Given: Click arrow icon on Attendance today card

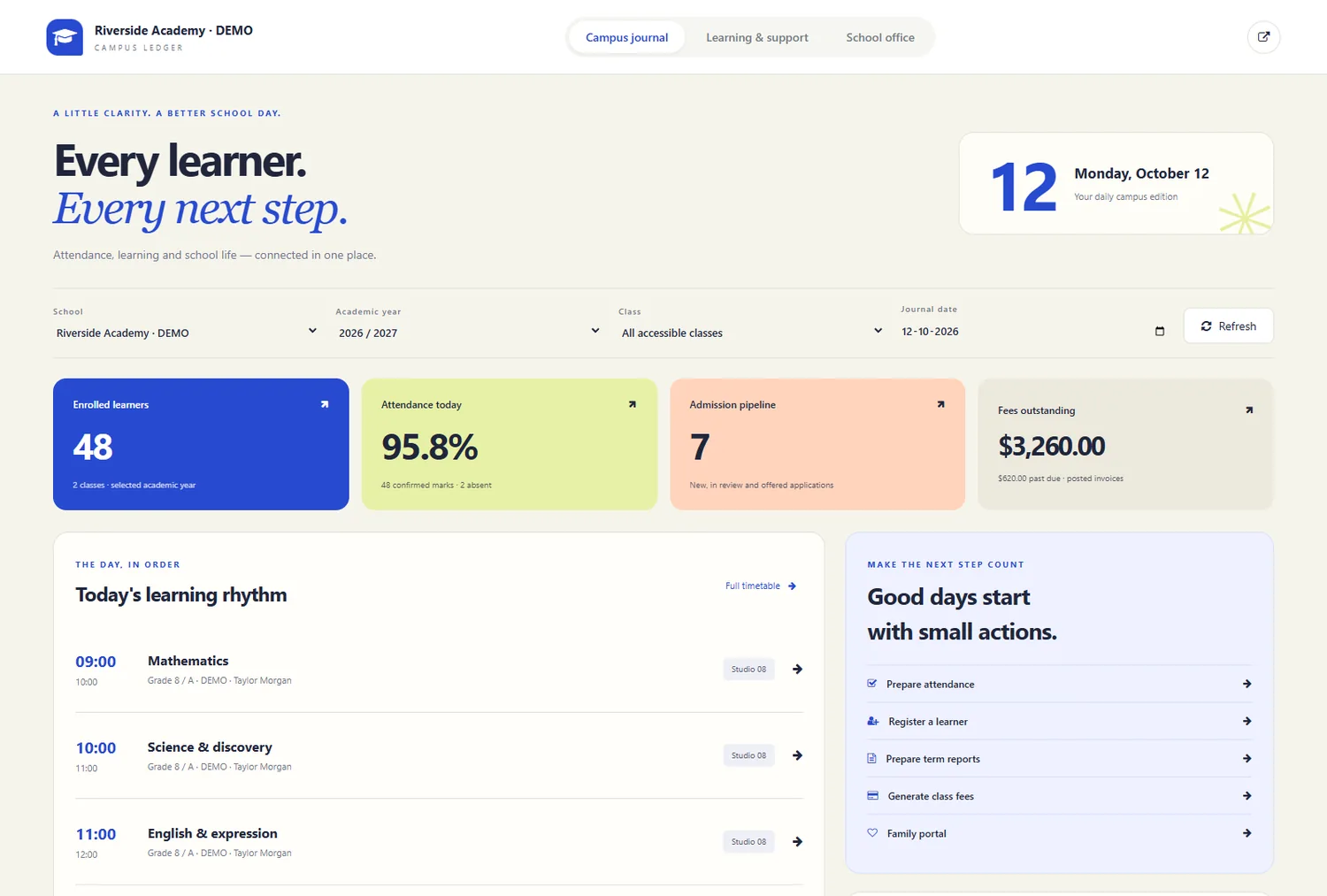Looking at the screenshot, I should point(633,404).
